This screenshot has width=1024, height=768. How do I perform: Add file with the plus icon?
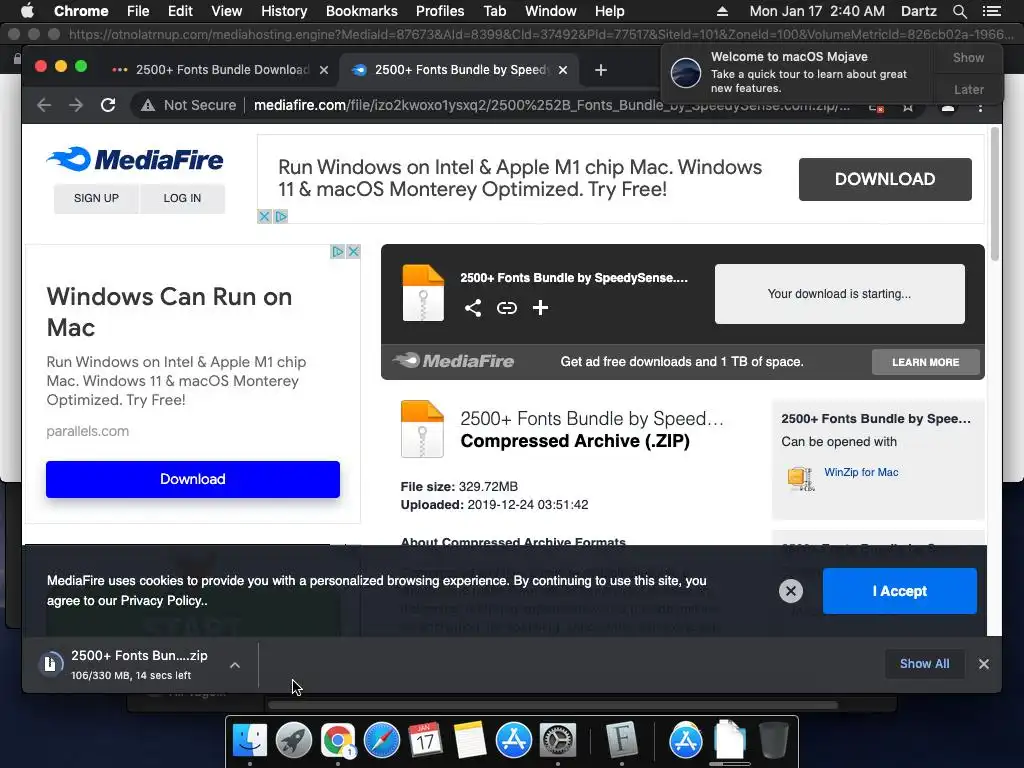click(540, 308)
